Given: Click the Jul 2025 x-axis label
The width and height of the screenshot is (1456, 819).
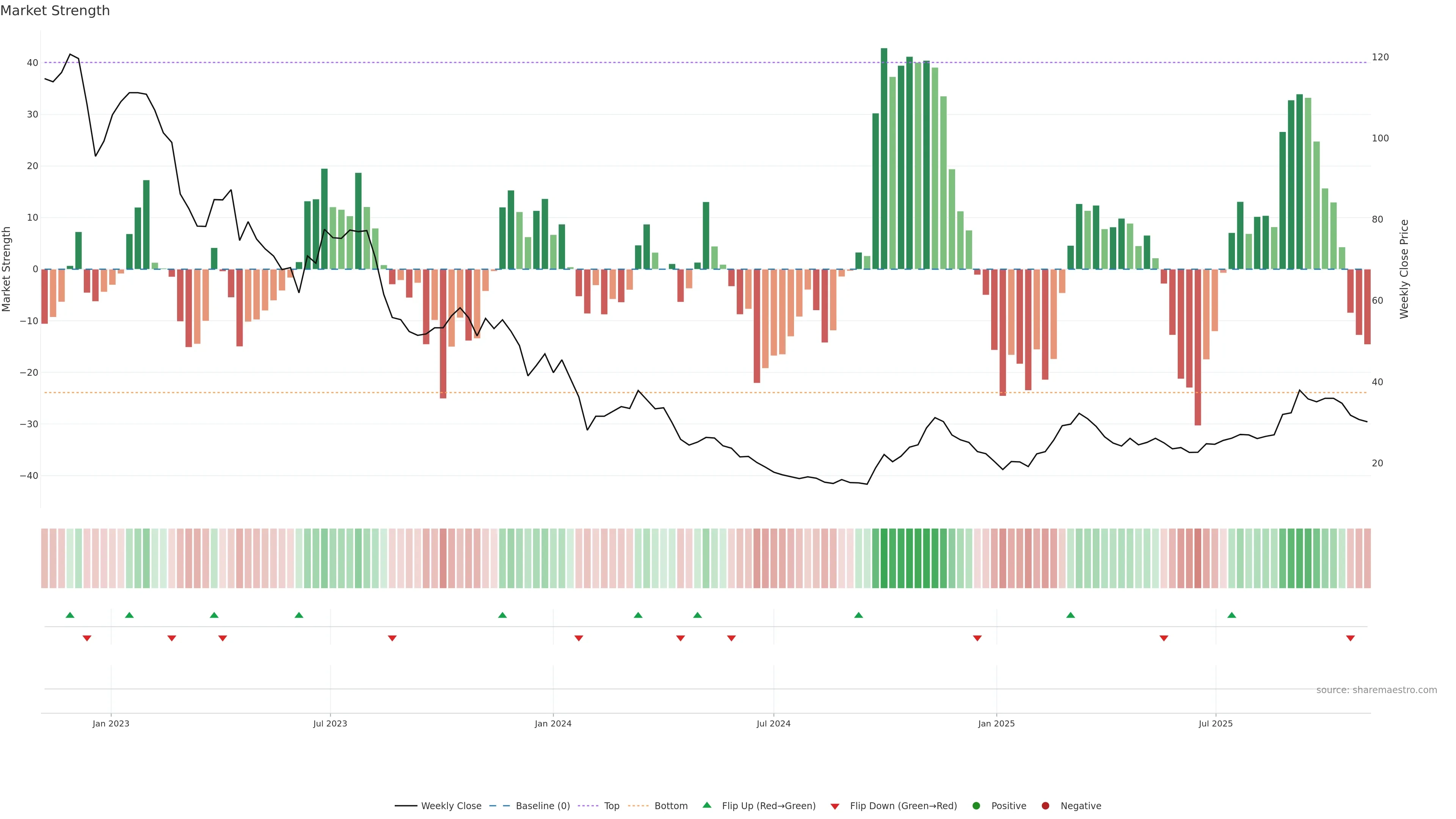Looking at the screenshot, I should pos(1215,723).
